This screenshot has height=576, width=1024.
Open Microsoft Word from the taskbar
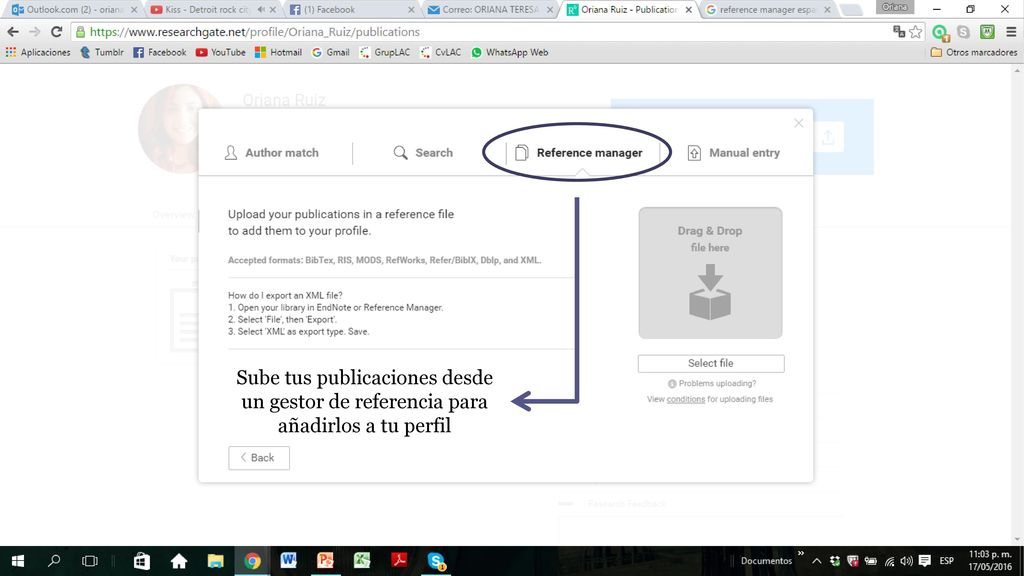pyautogui.click(x=289, y=560)
